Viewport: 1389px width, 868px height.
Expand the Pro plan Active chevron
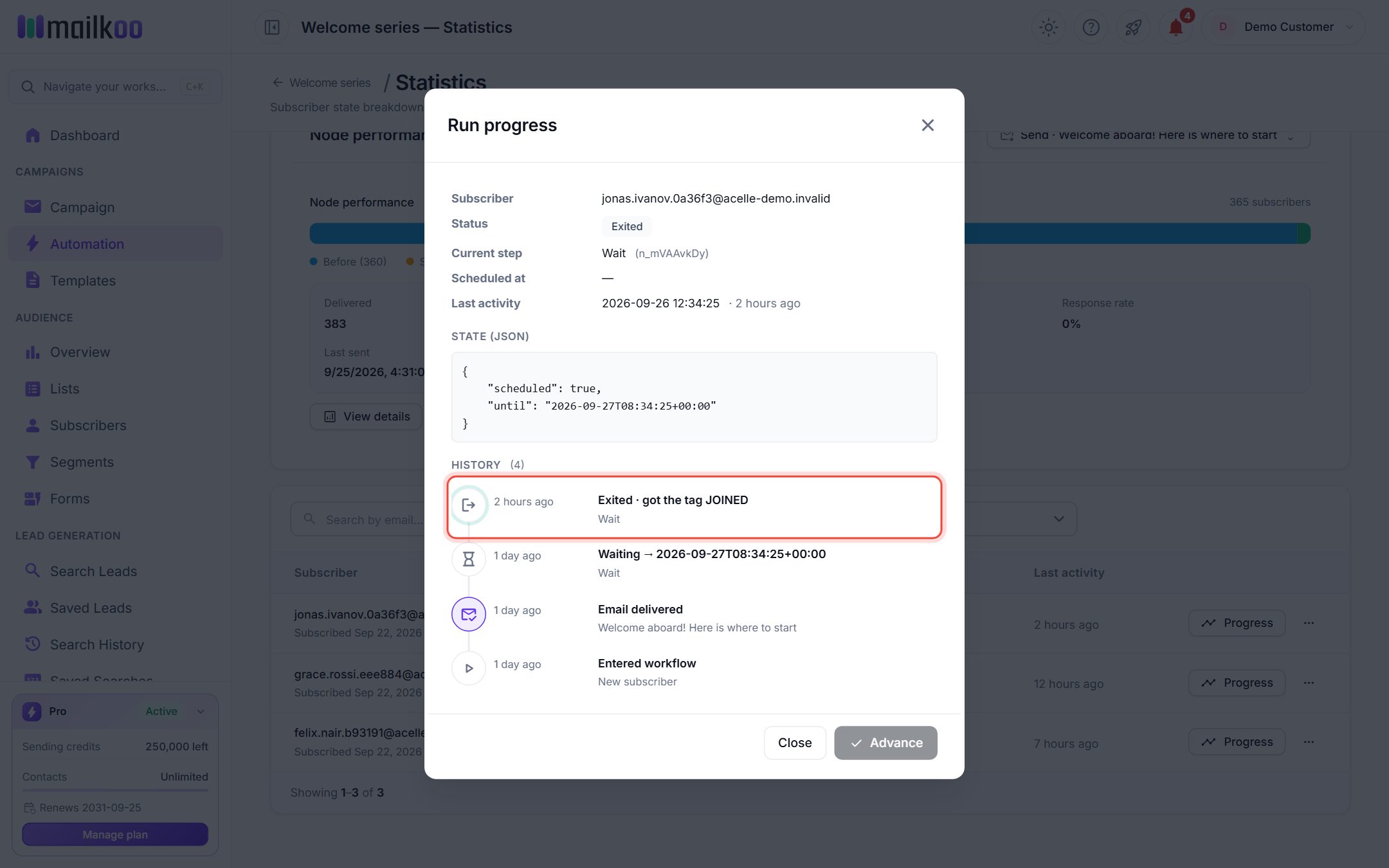click(201, 711)
